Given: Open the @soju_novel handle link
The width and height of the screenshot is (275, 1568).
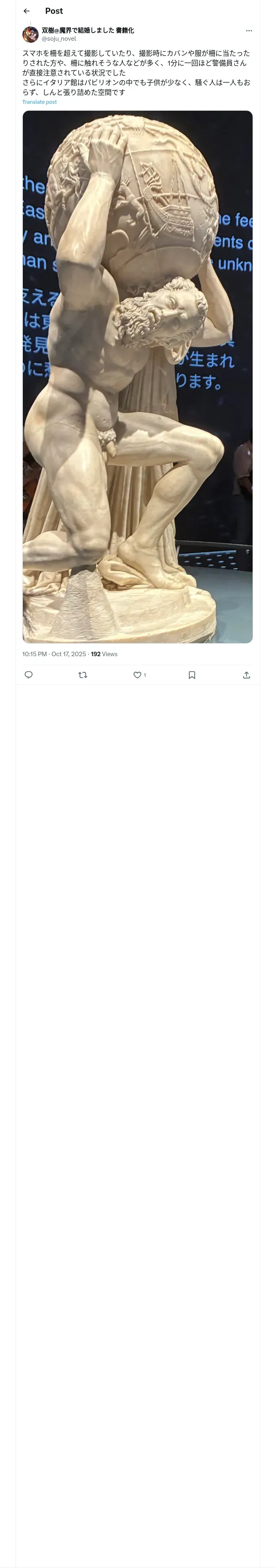Looking at the screenshot, I should tap(59, 38).
